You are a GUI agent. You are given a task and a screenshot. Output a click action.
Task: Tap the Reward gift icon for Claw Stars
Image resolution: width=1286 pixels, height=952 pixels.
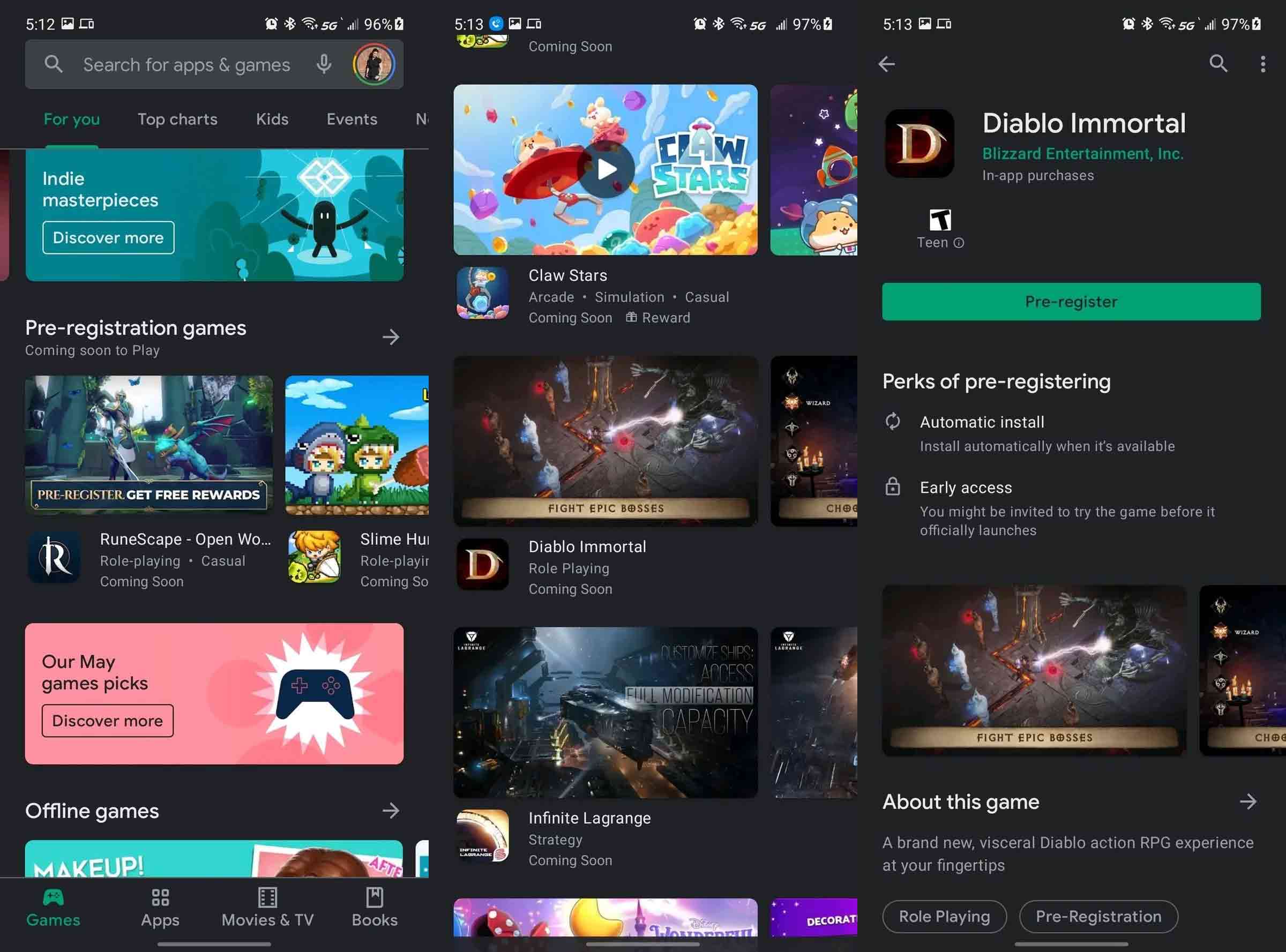[x=631, y=318]
